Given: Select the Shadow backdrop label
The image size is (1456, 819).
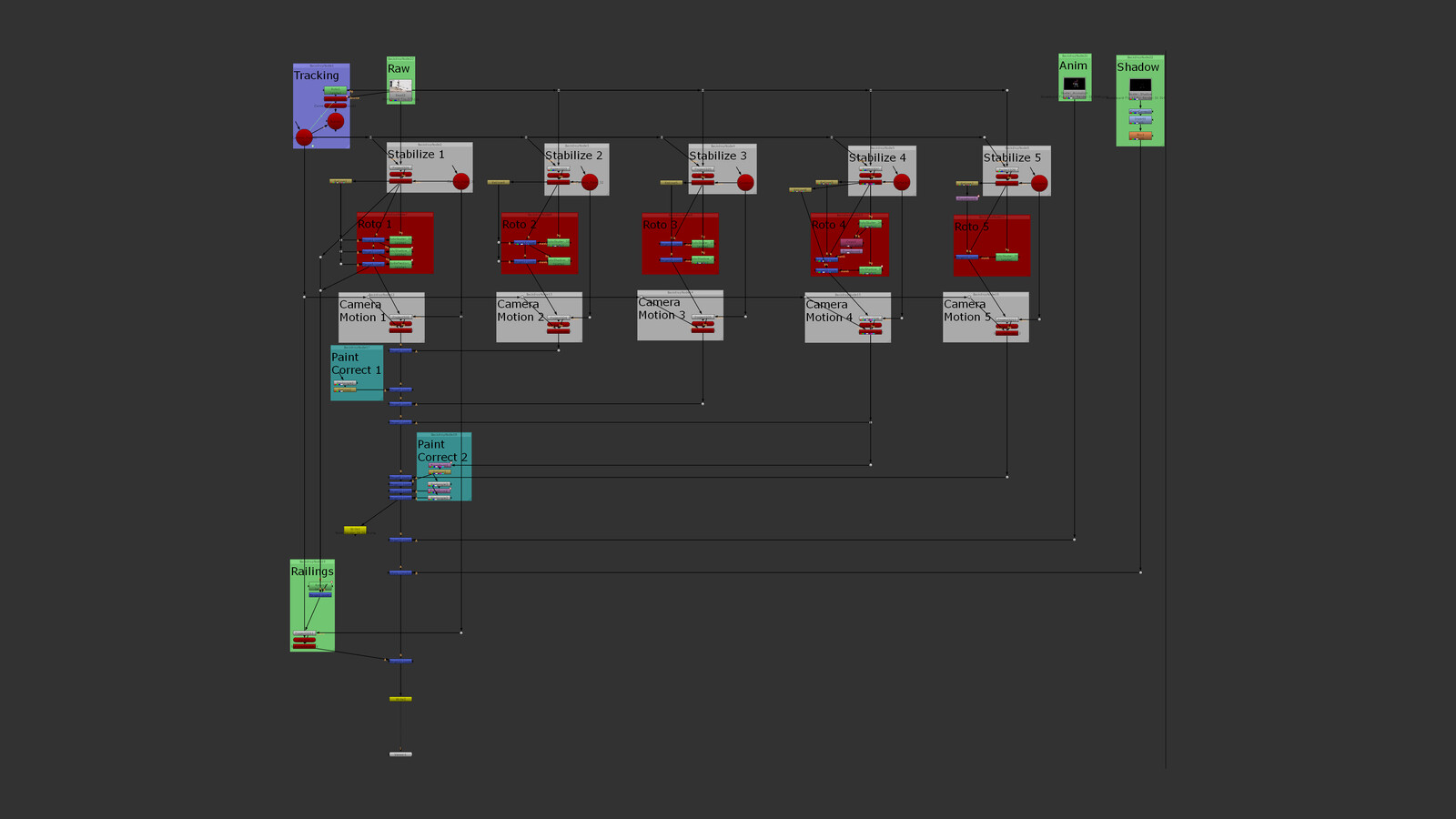Looking at the screenshot, I should (1137, 67).
